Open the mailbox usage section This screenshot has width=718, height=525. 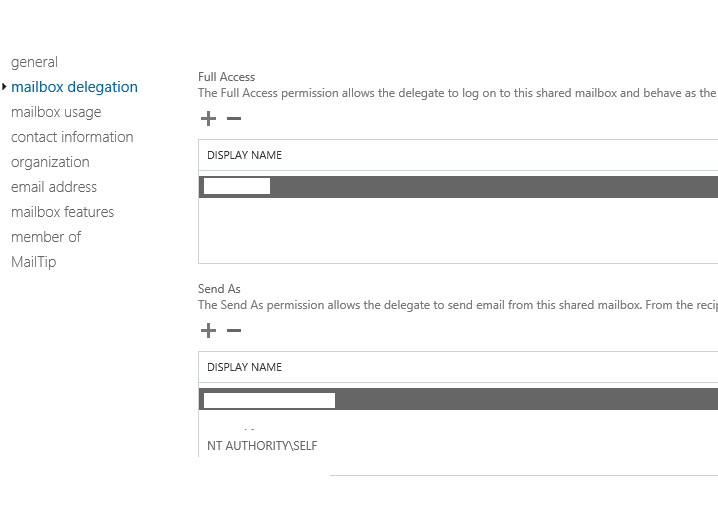coord(56,112)
